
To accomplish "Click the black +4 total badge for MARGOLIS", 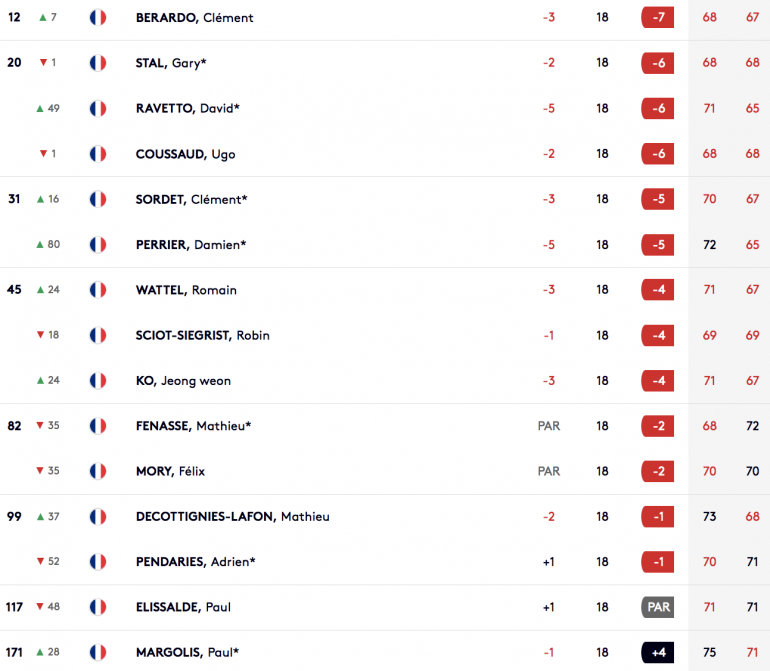I will point(658,652).
